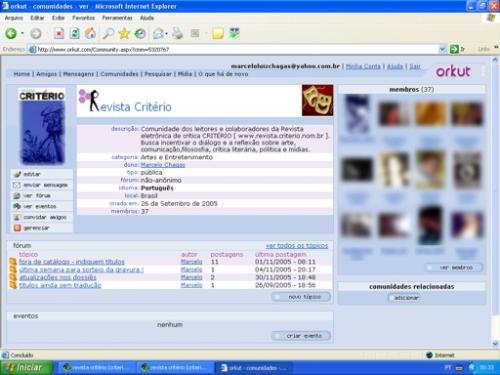This screenshot has width=500, height=375.
Task: Click folder icon beside fora de catálogo topic
Action: tap(13, 262)
